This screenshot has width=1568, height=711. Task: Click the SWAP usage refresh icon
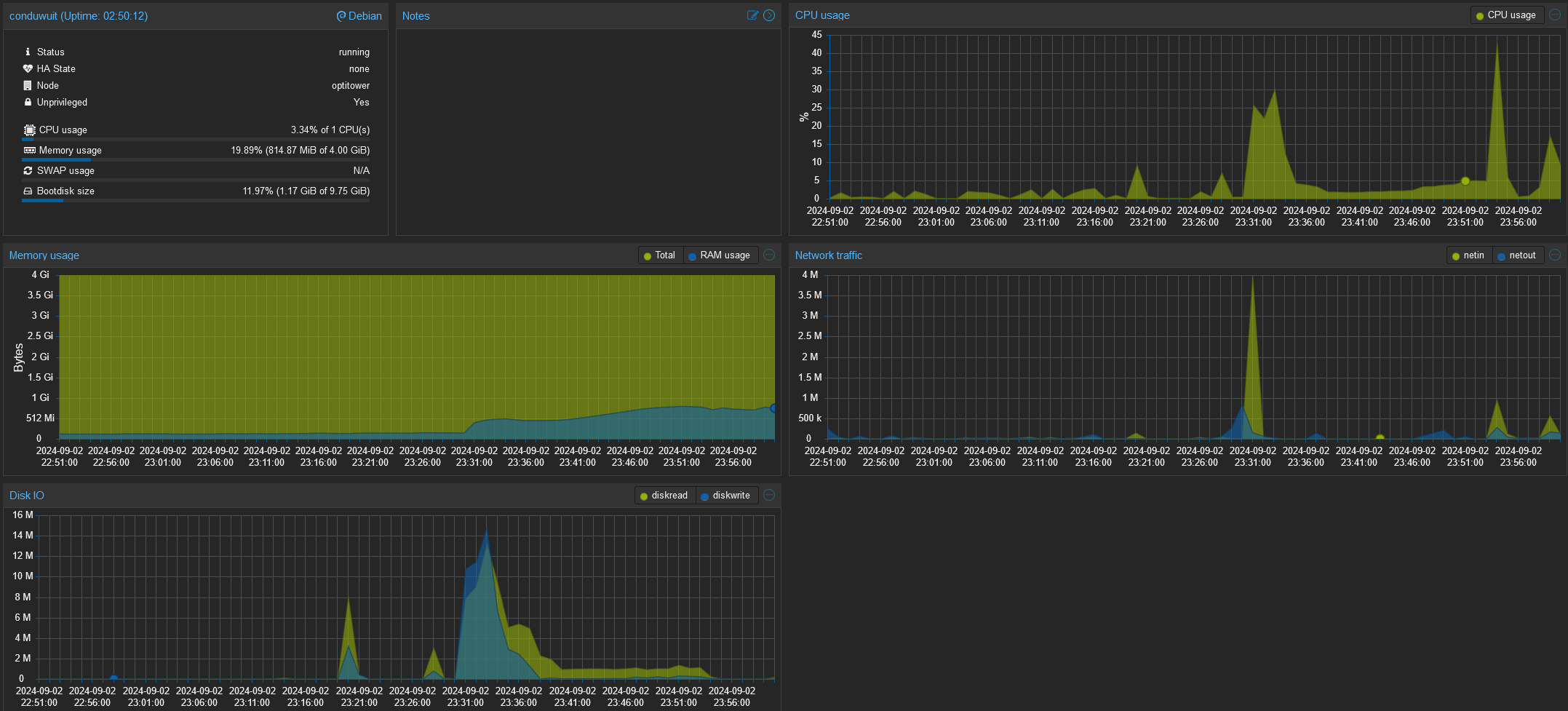[x=28, y=170]
